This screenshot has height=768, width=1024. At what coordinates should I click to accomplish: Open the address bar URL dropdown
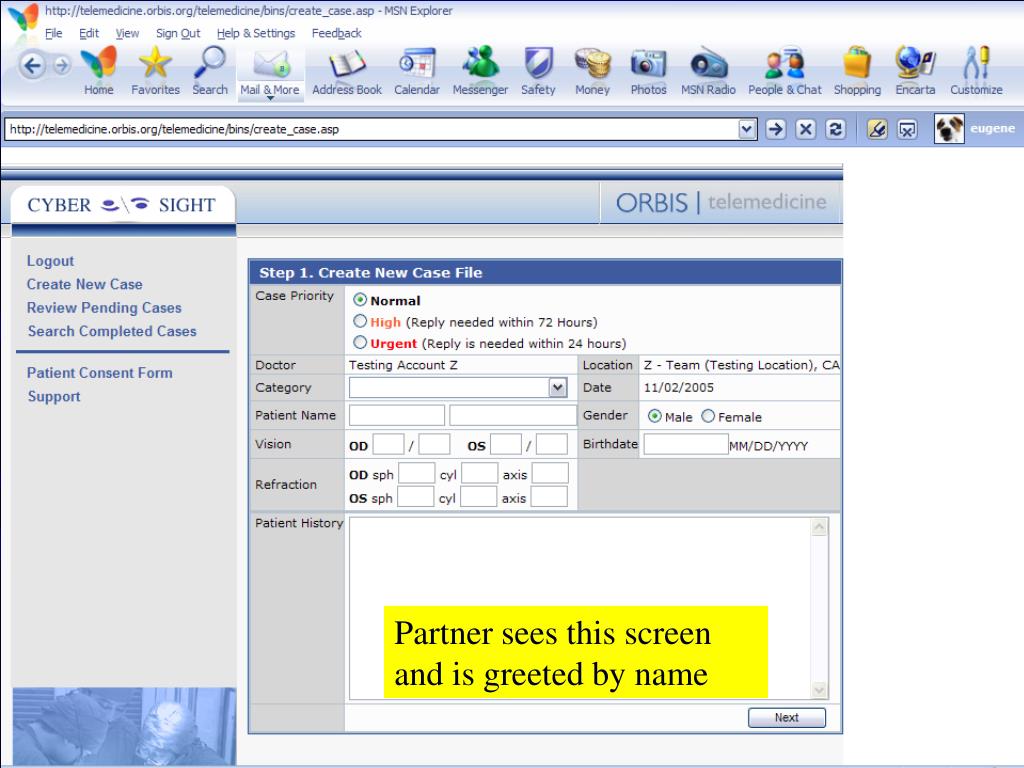[746, 129]
